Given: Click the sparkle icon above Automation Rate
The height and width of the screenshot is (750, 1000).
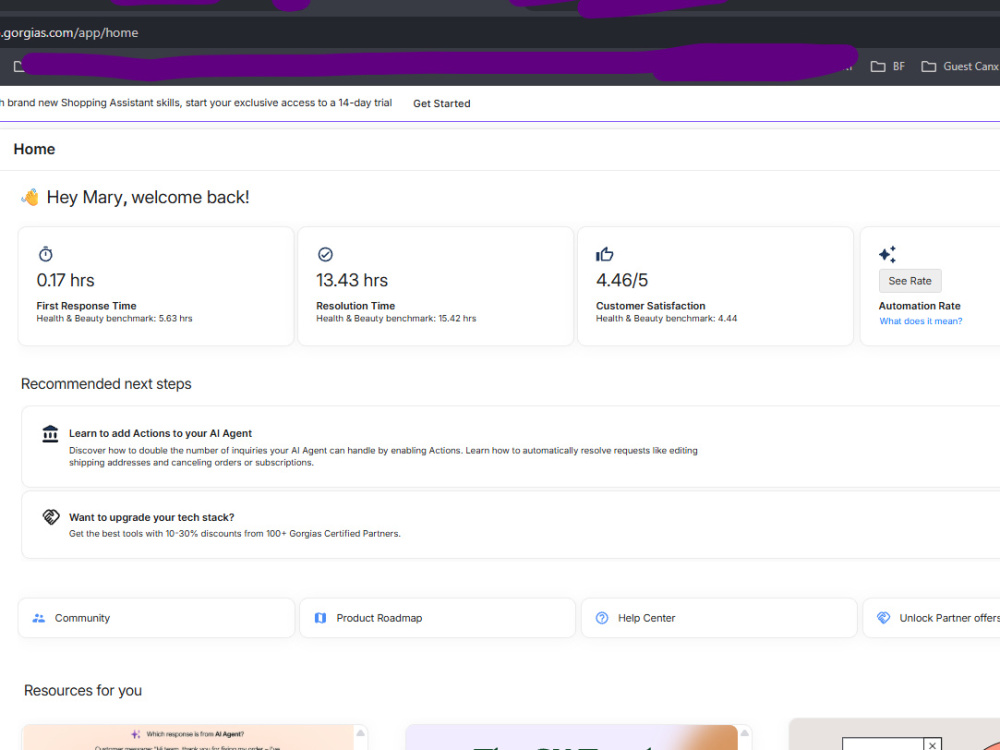Looking at the screenshot, I should (x=887, y=254).
